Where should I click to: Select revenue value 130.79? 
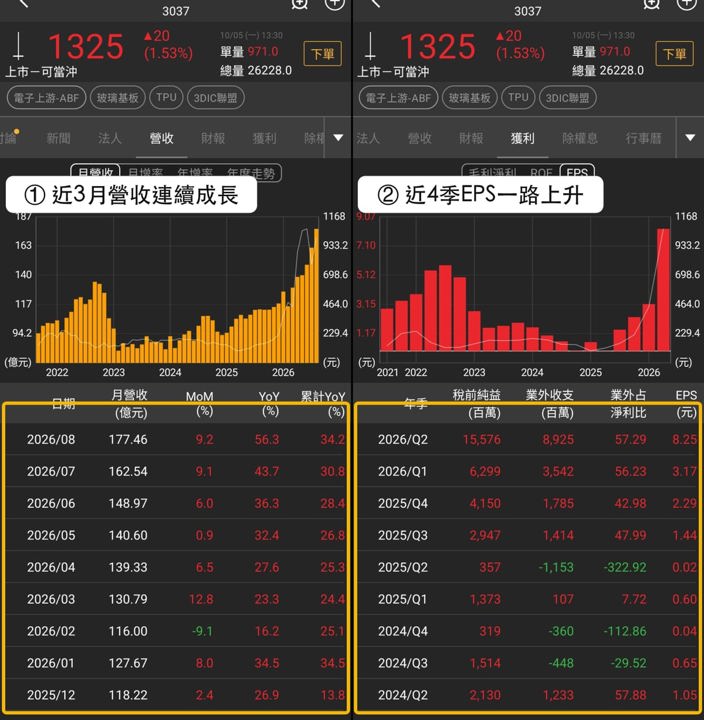coord(128,599)
